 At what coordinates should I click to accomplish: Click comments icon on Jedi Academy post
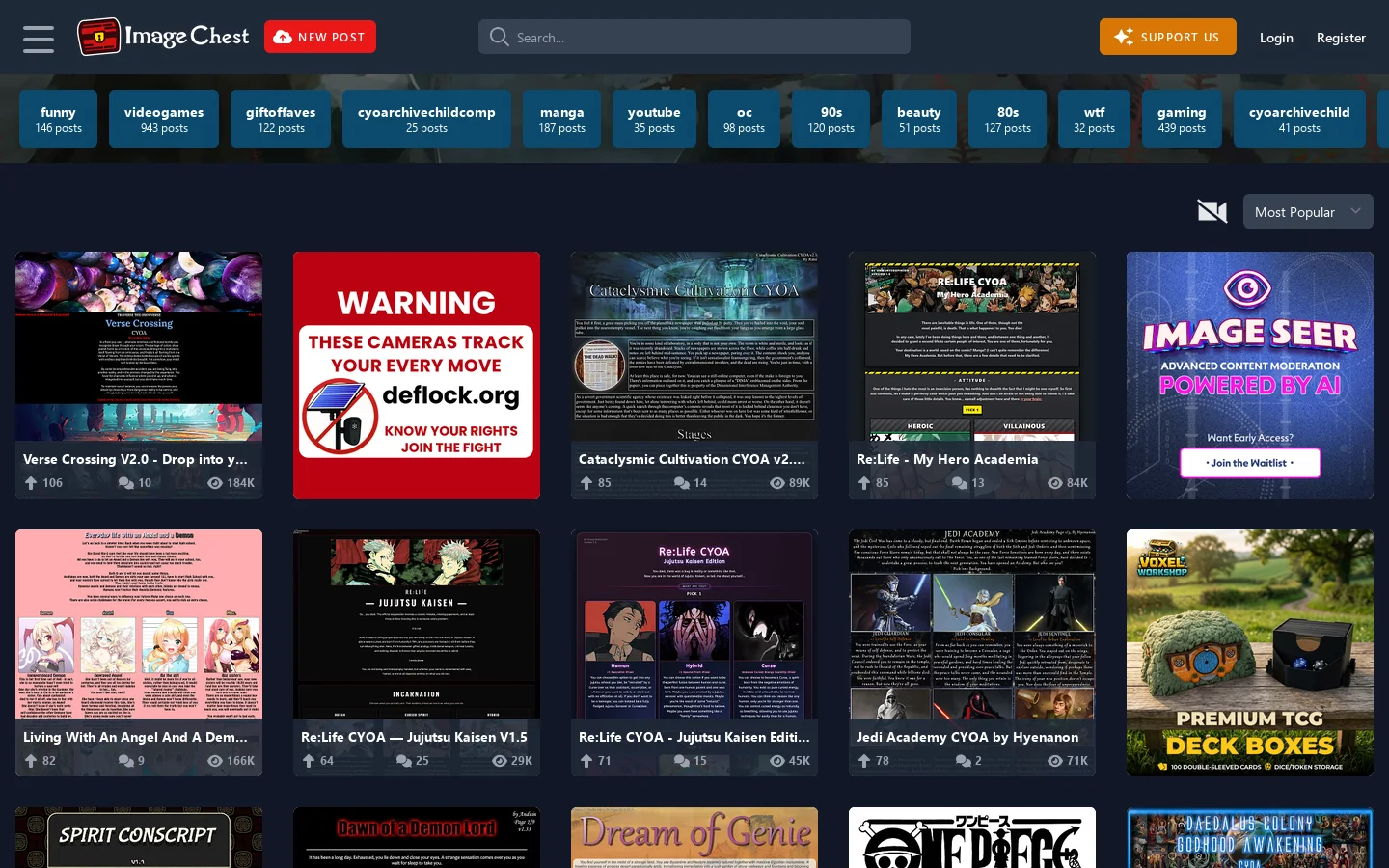(964, 761)
